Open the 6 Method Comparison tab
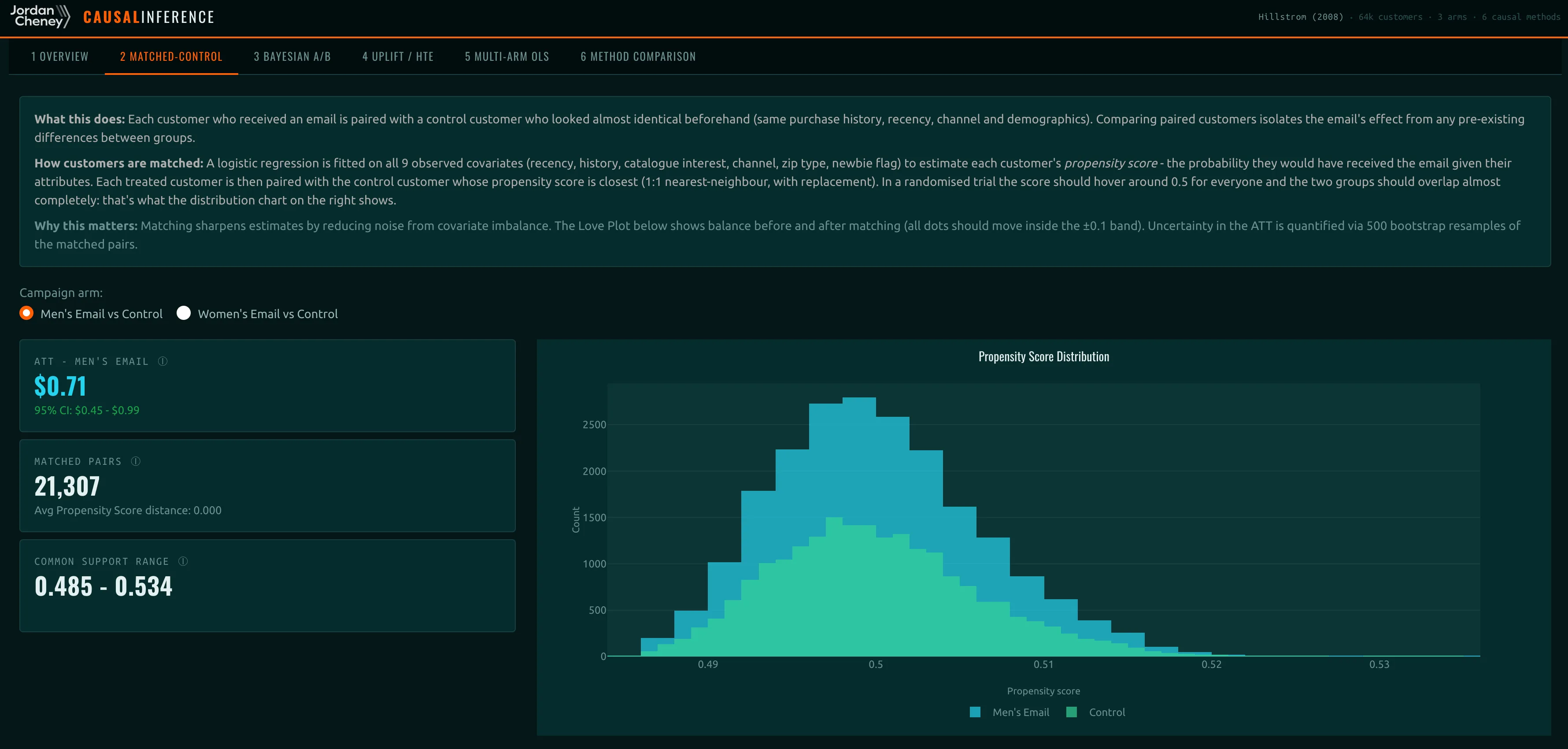Image resolution: width=1568 pixels, height=749 pixels. 638,57
